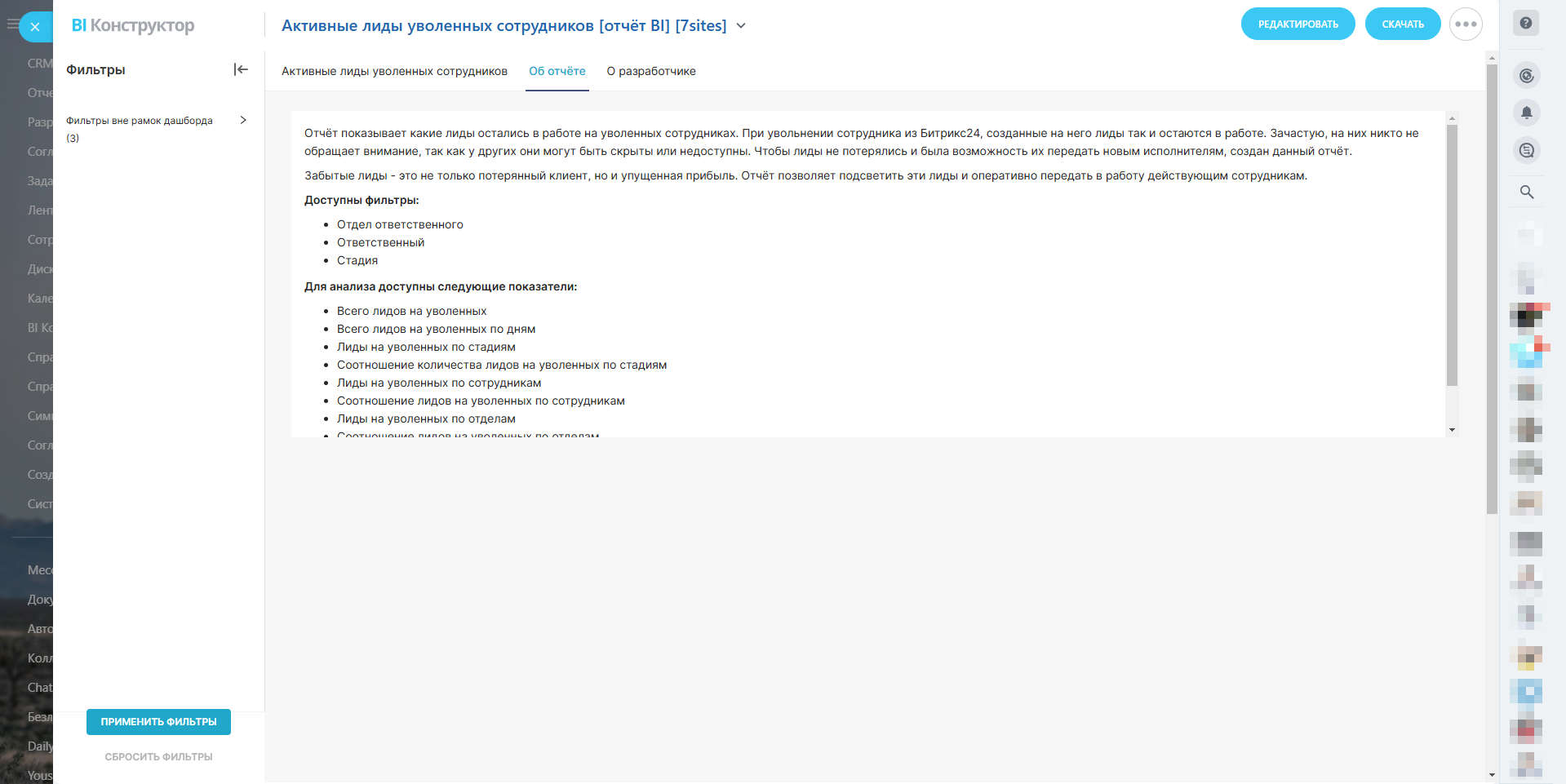Click the BI Конструктор header title
Viewport: 1566px width, 784px height.
click(133, 25)
